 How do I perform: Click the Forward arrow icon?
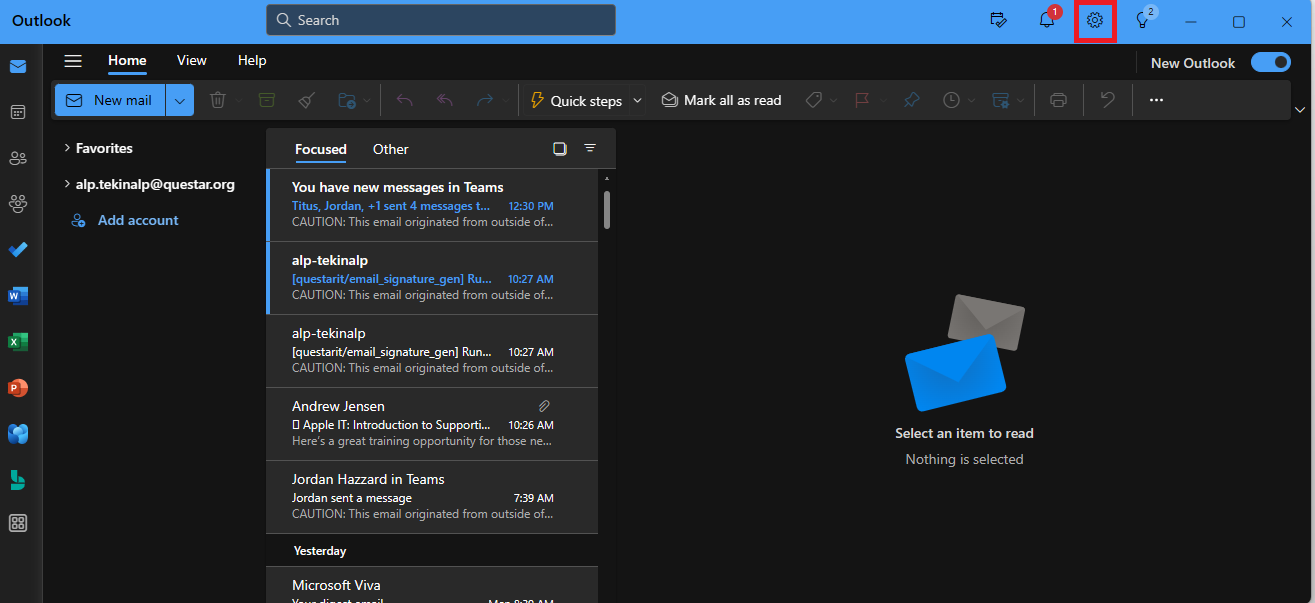coord(485,100)
